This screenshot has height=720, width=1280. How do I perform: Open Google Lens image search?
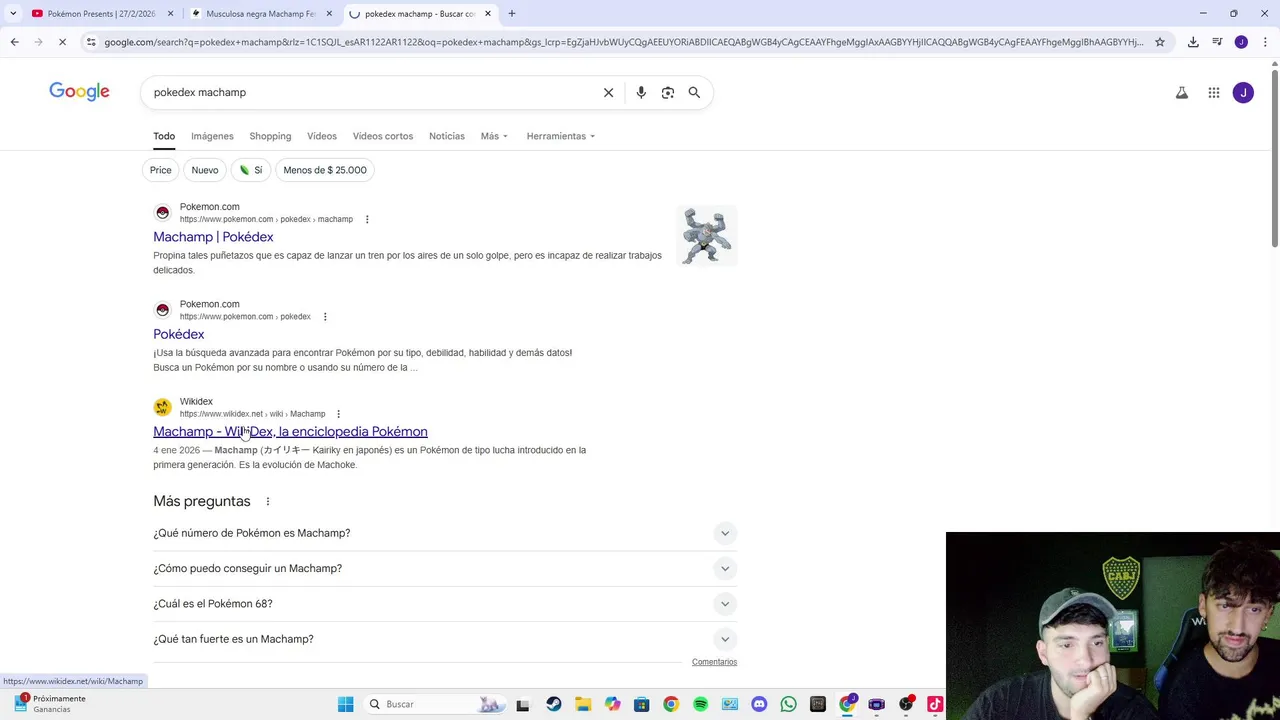tap(667, 92)
